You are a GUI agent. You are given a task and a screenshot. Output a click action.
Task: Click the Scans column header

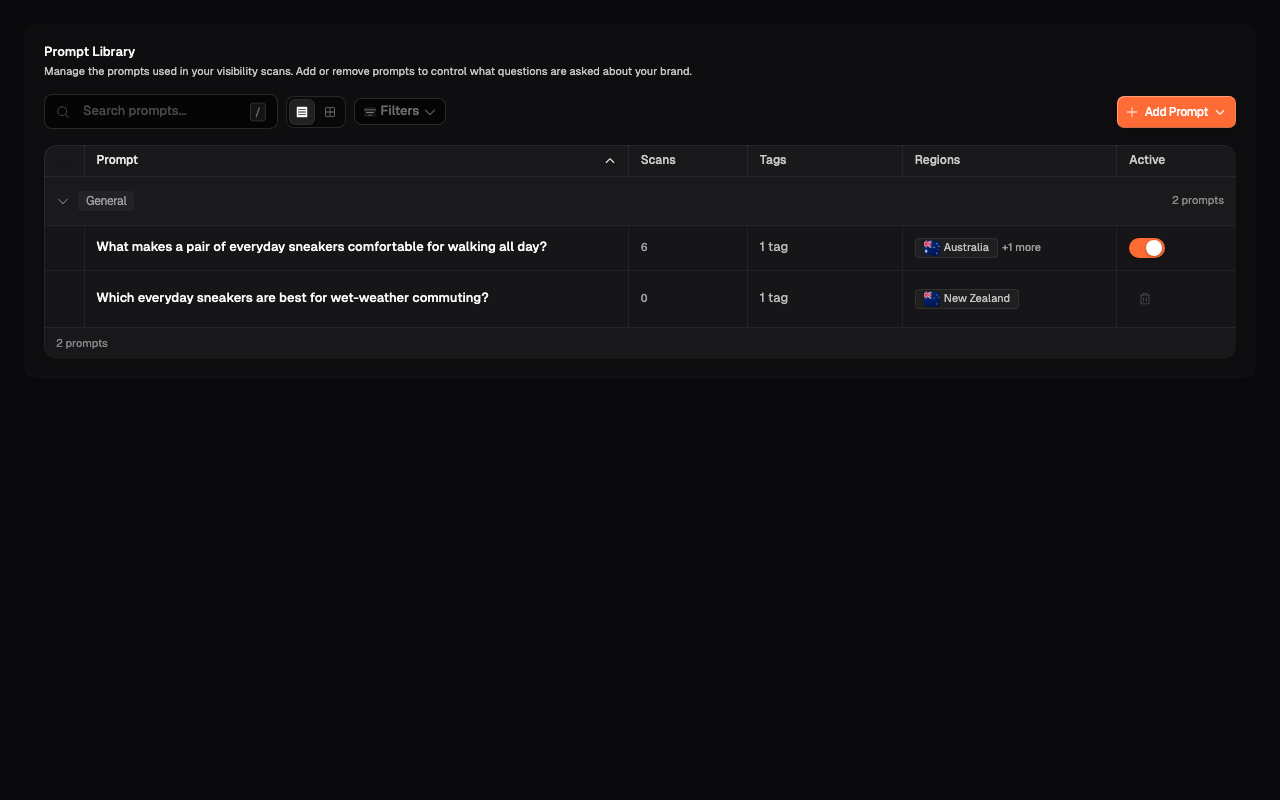(x=688, y=160)
